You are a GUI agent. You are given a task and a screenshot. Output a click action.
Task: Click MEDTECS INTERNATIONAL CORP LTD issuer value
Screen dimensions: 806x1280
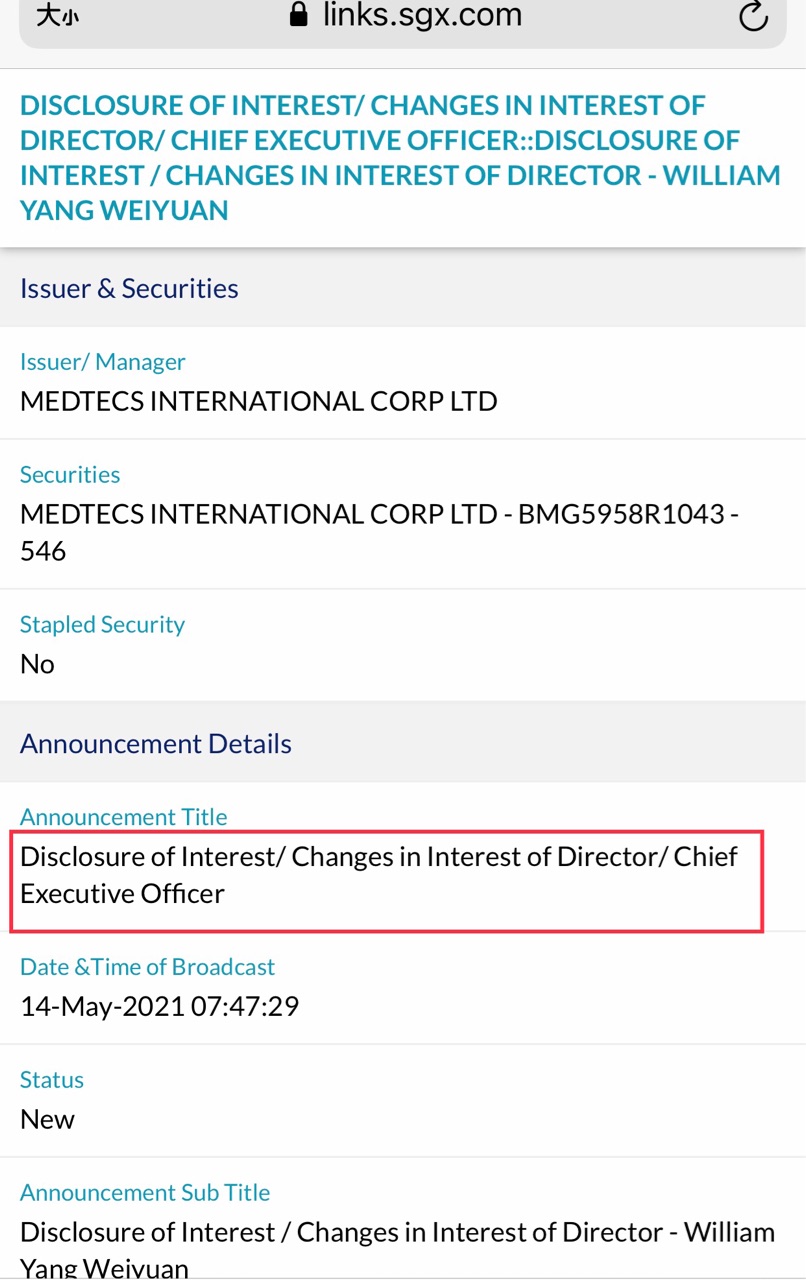click(x=258, y=402)
